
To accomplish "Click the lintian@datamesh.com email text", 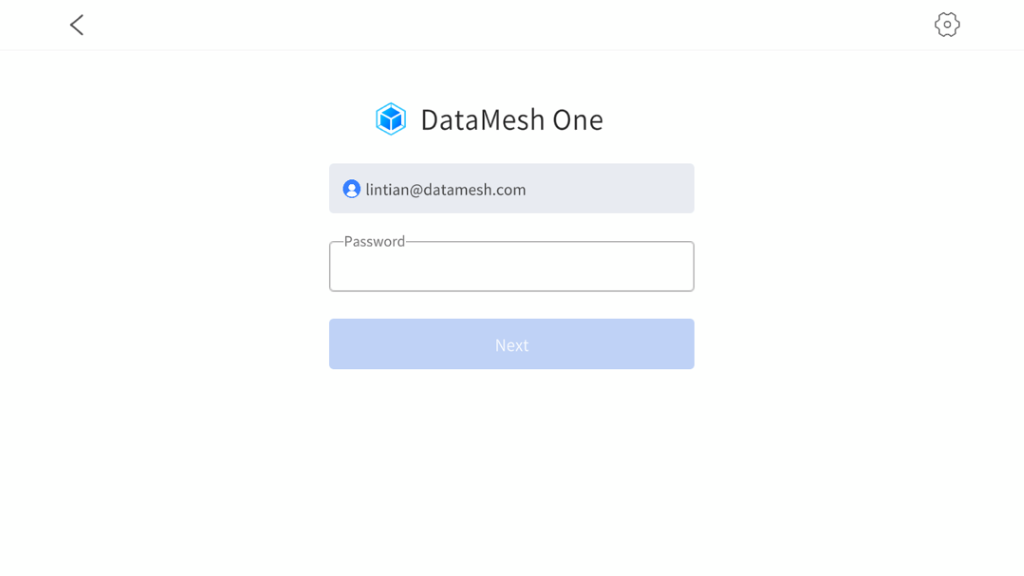I will click(445, 189).
